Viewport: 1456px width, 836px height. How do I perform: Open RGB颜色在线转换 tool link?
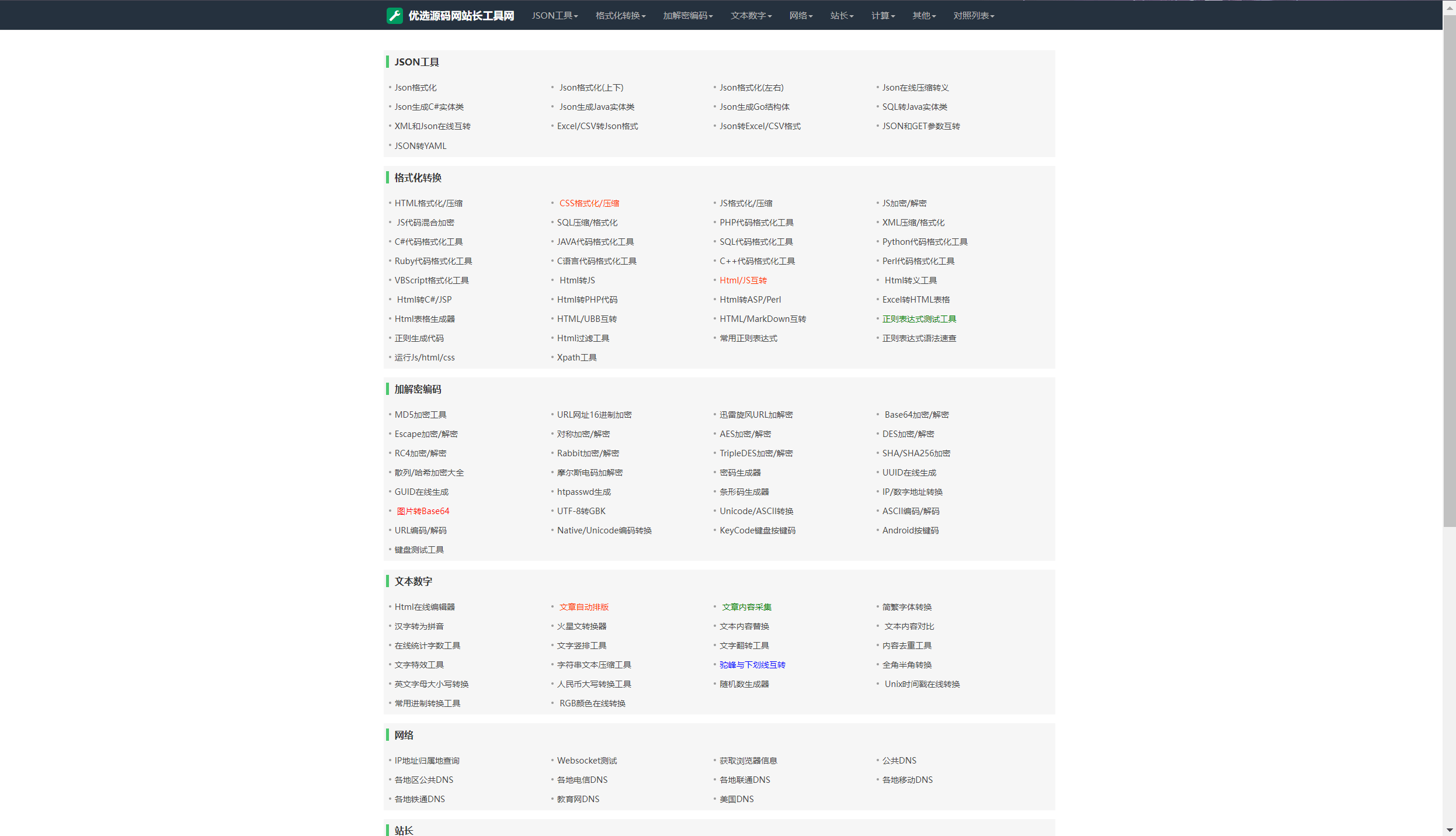[592, 703]
